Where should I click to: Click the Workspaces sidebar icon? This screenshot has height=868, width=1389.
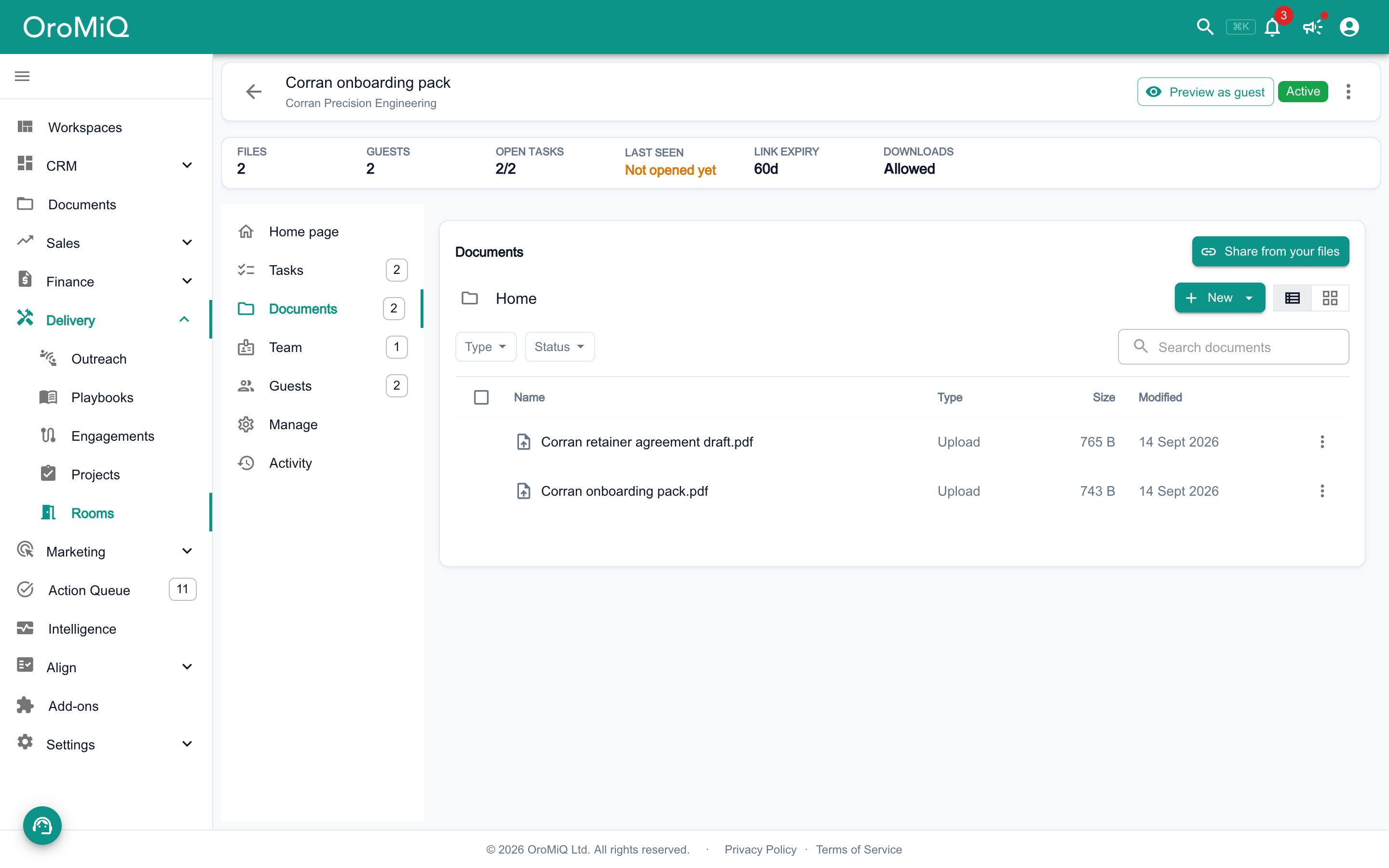(25, 126)
